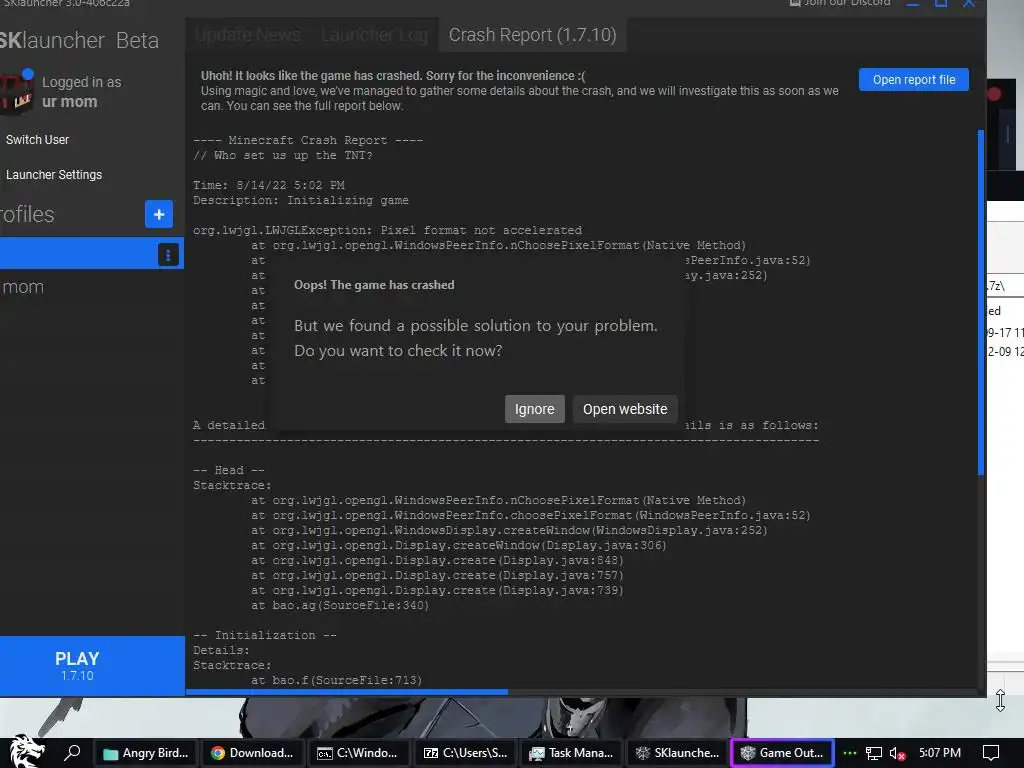Click the 'at bao.ag(SourceFile:340)' line

[340, 605]
